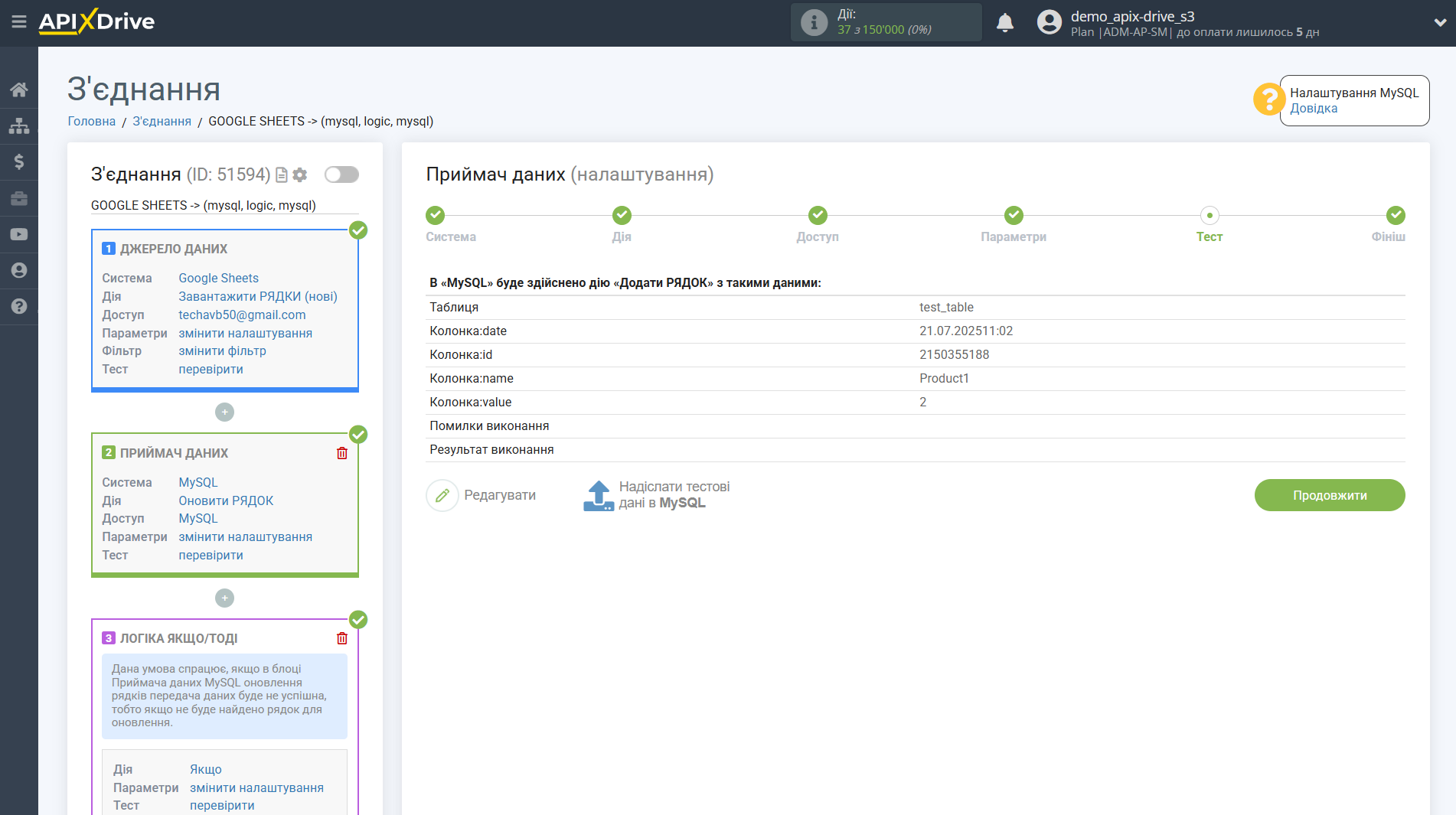
Task: Click the connection copy document icon
Action: (282, 174)
